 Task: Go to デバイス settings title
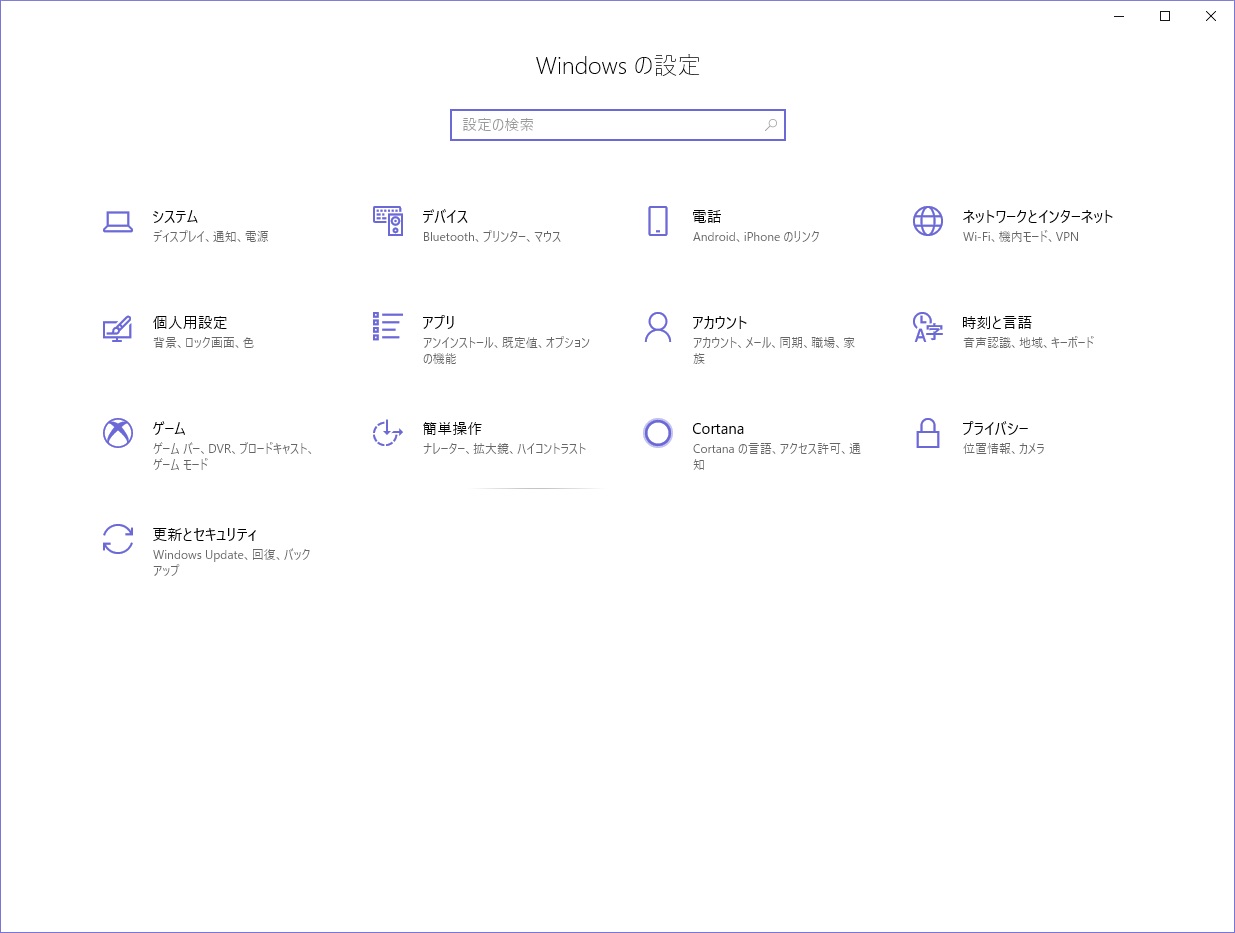[x=445, y=216]
